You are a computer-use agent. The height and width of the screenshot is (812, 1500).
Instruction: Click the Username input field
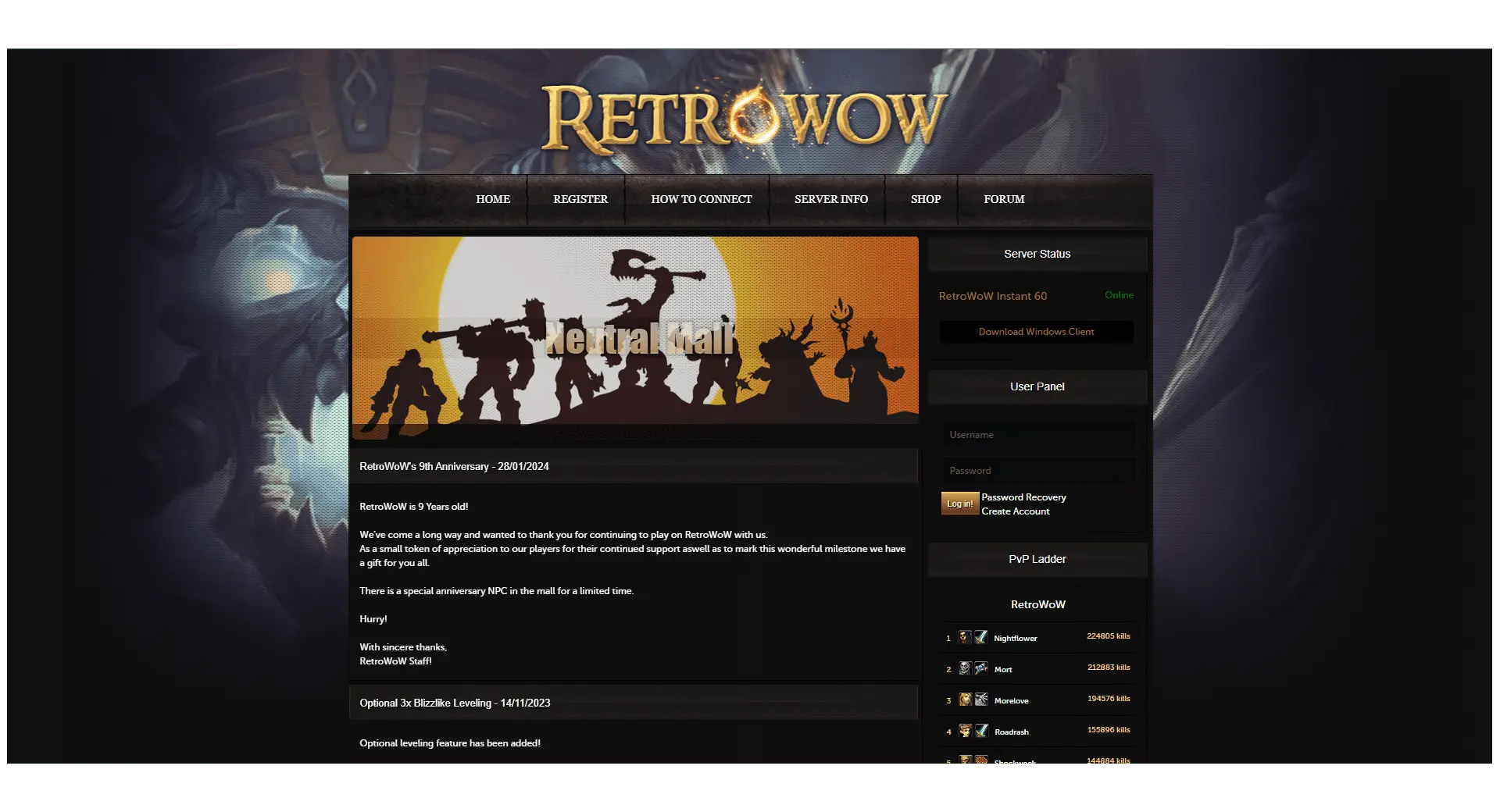(x=1038, y=435)
